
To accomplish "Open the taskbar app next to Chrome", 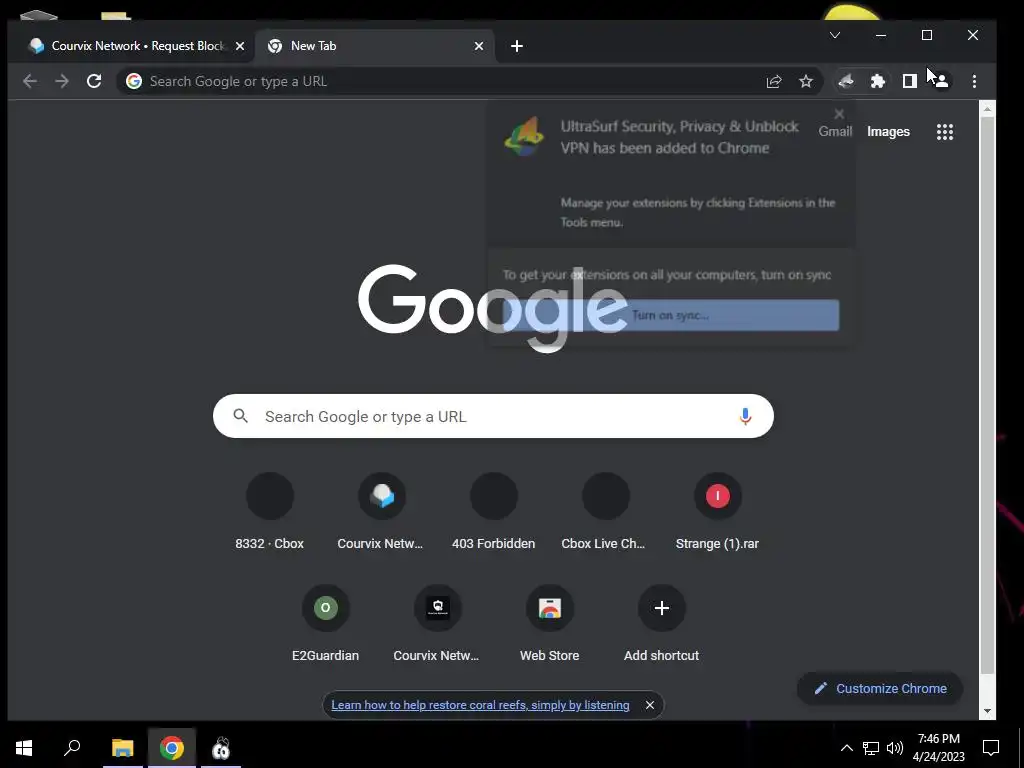I will click(221, 748).
